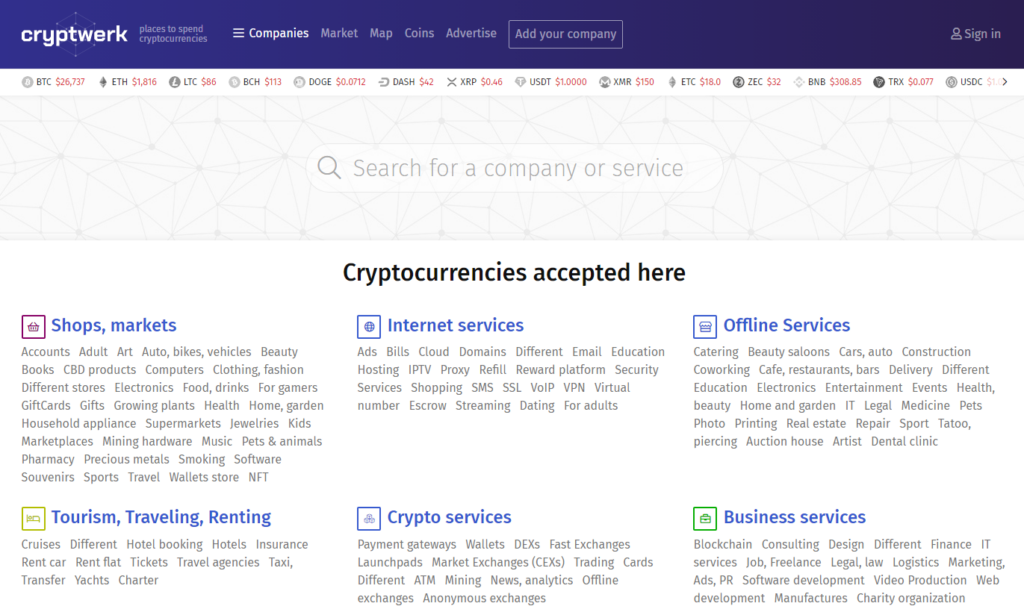
Task: Open the Shops, markets category heading
Action: click(114, 325)
